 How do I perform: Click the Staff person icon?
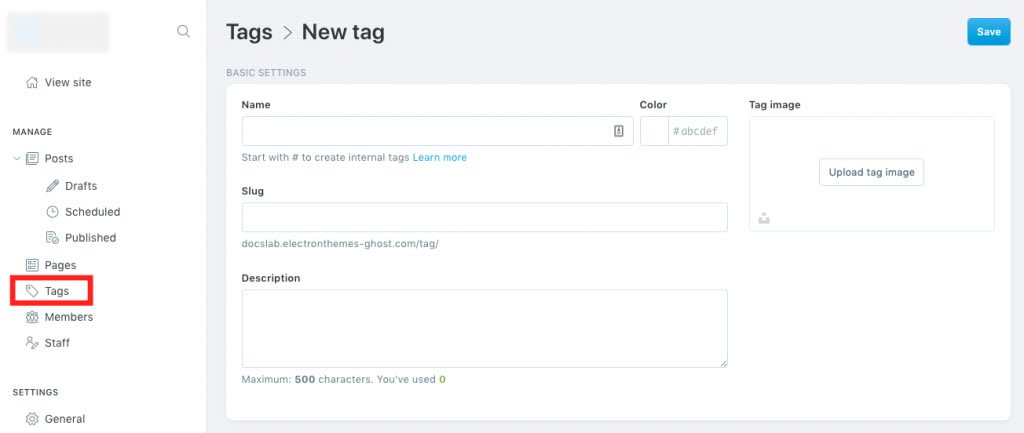[x=32, y=343]
